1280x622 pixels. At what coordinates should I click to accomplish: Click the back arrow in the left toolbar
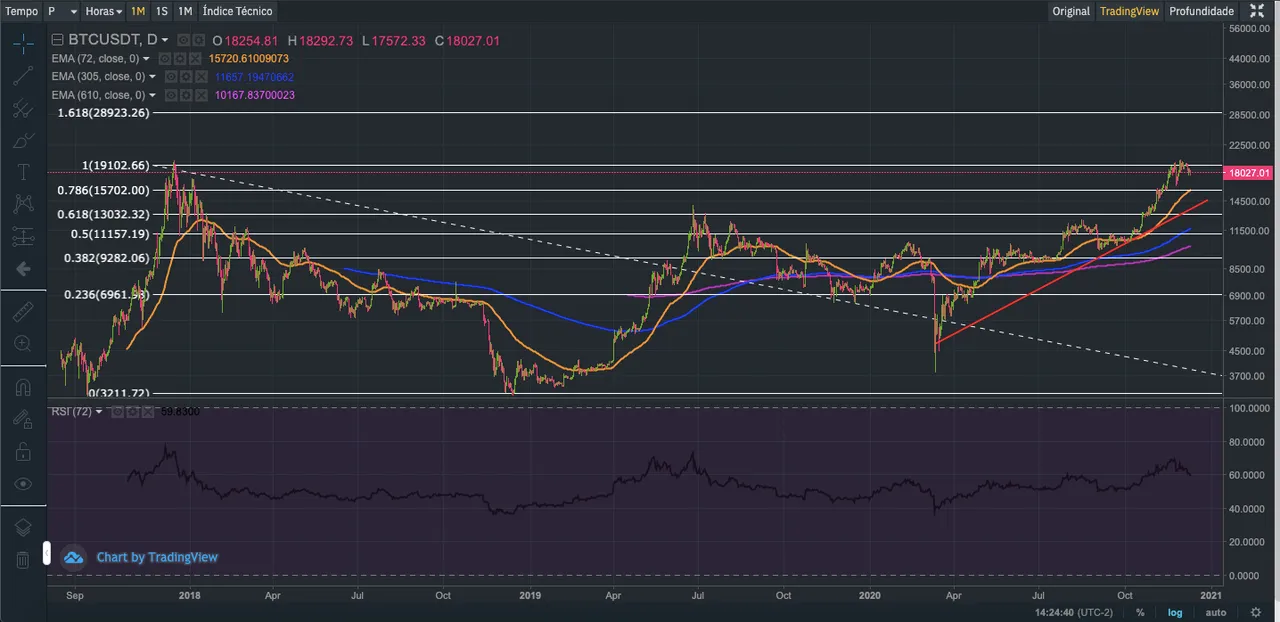[x=22, y=268]
